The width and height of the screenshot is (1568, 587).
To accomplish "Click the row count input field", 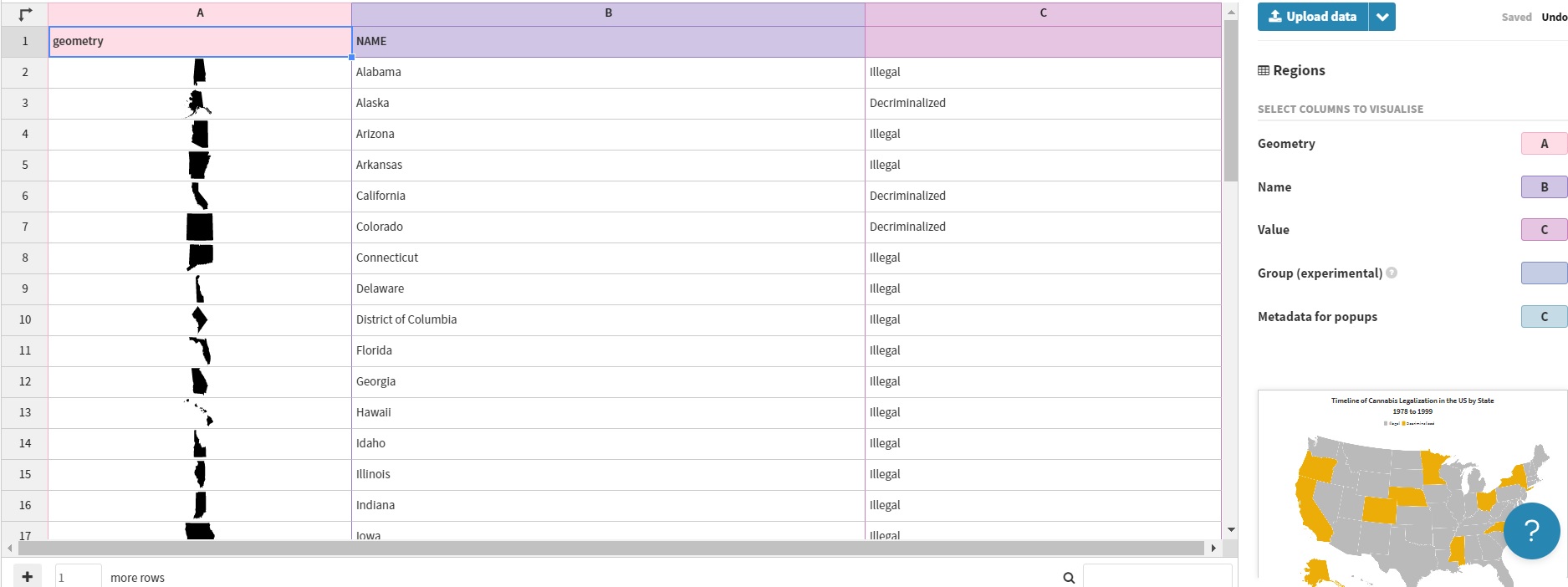I will pyautogui.click(x=78, y=577).
